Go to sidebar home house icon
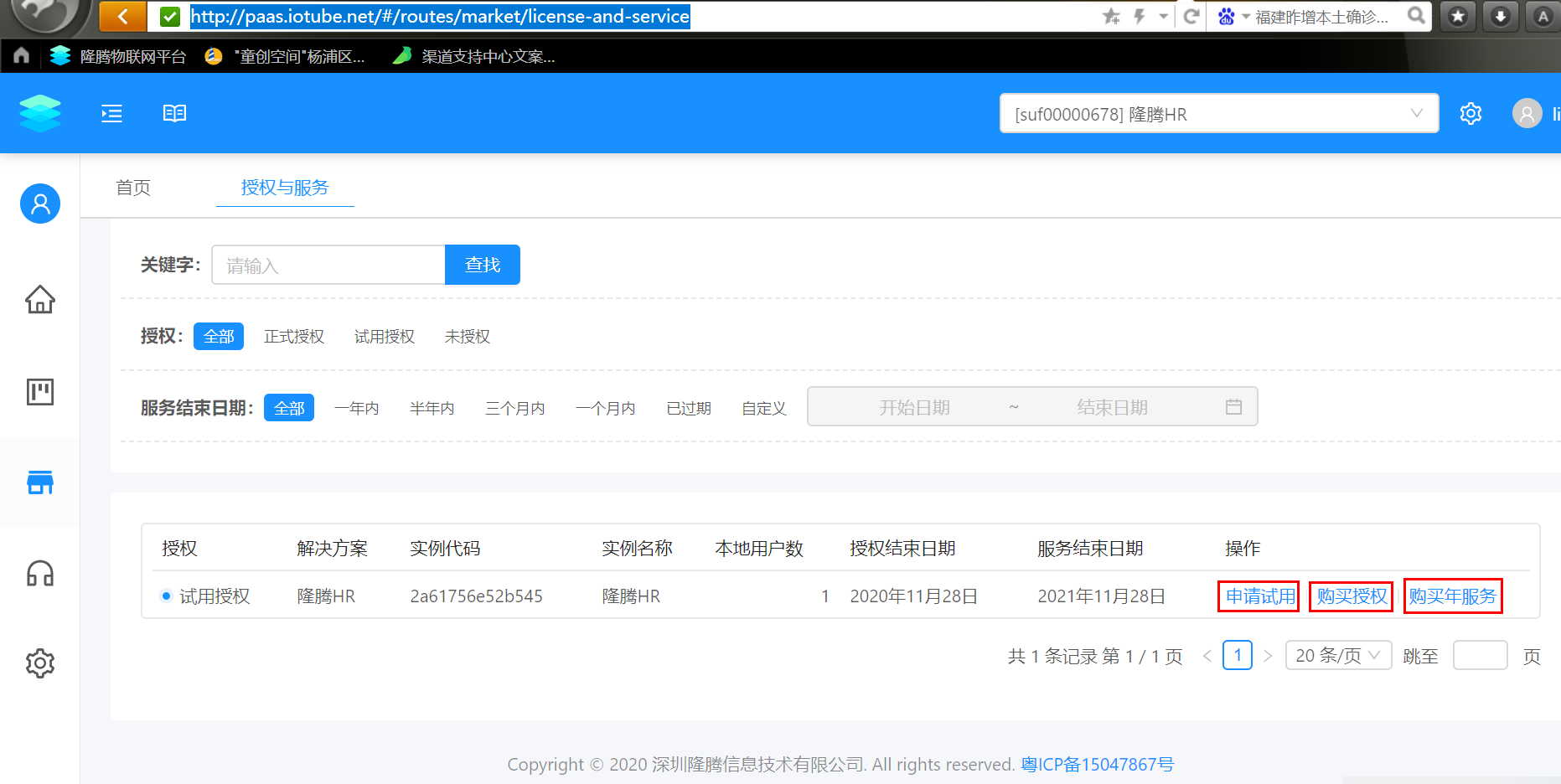Screen dimensions: 1561x784 40,299
